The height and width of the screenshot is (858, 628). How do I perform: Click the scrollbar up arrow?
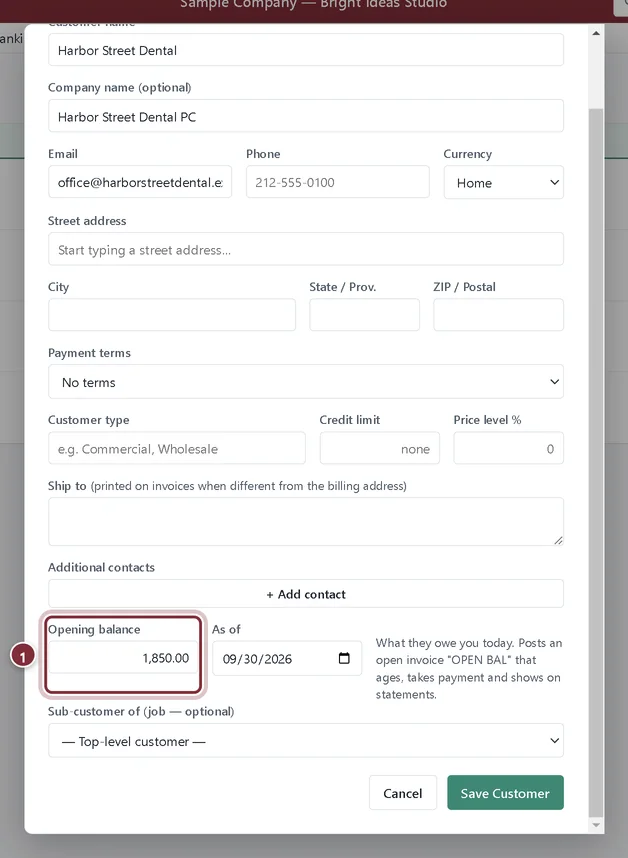[596, 33]
